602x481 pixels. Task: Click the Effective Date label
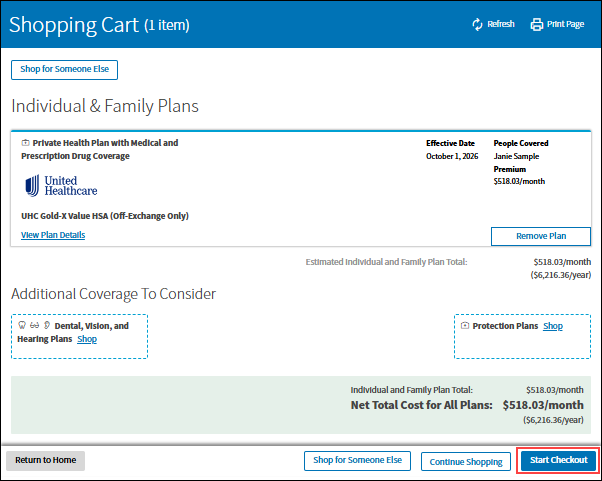click(450, 143)
